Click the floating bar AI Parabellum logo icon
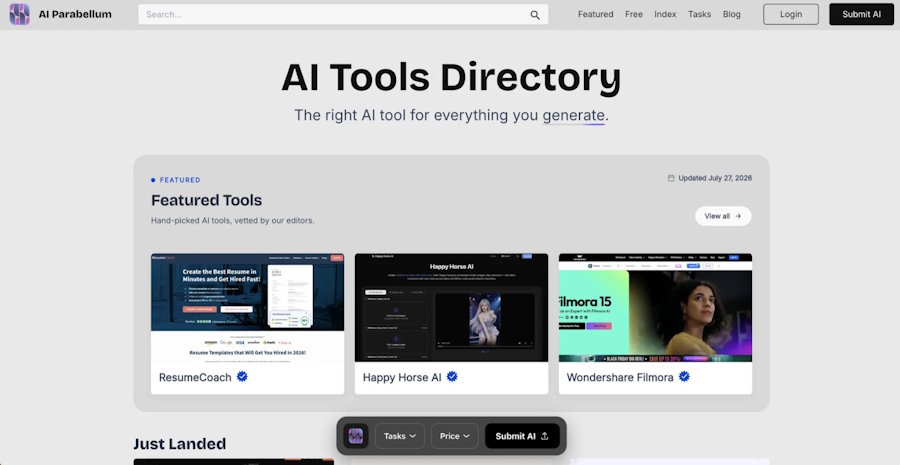Screen dimensions: 900x465 click(356, 436)
